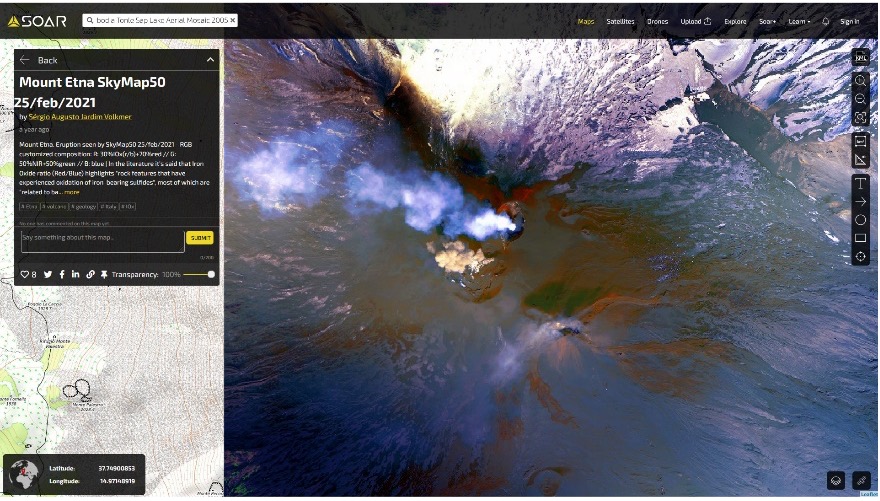The image size is (880, 501).
Task: Select the circle drawing tool
Action: click(860, 220)
